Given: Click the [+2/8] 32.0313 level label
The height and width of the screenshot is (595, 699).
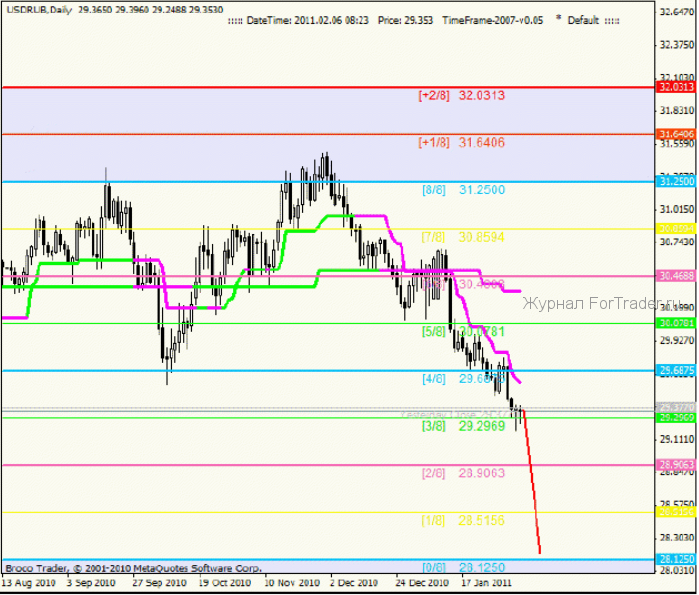Looking at the screenshot, I should coord(462,95).
